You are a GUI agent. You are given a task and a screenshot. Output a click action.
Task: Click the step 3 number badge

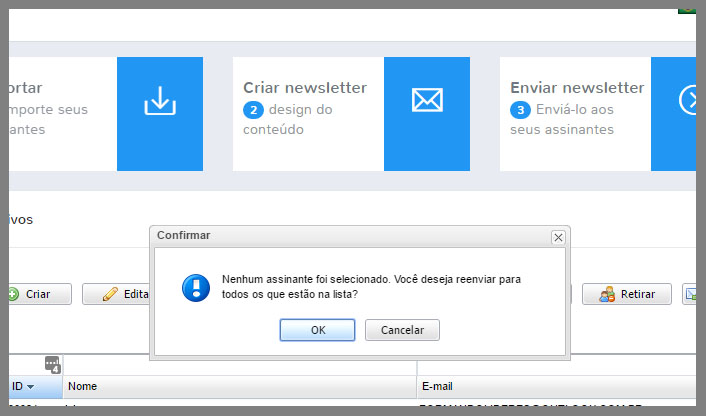(520, 110)
